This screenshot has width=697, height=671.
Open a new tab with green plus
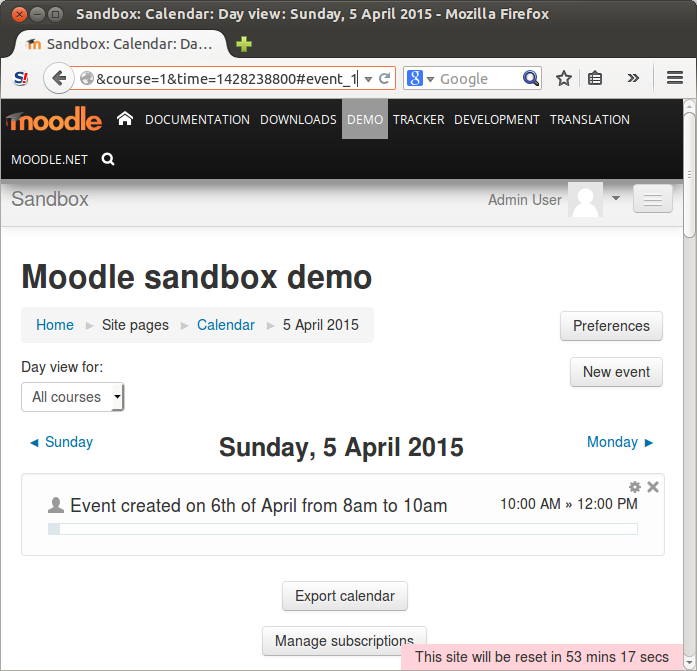[244, 44]
